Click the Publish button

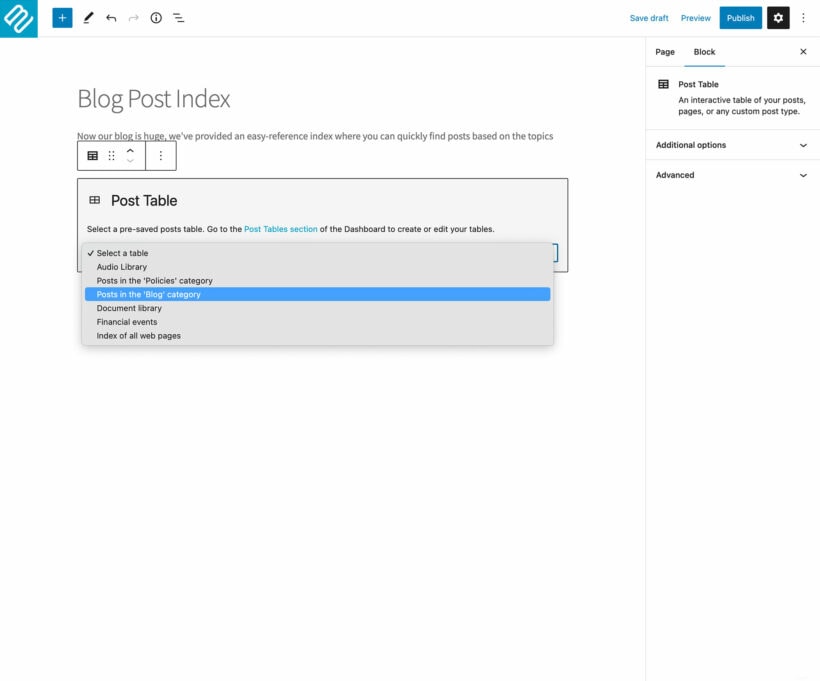(x=740, y=17)
